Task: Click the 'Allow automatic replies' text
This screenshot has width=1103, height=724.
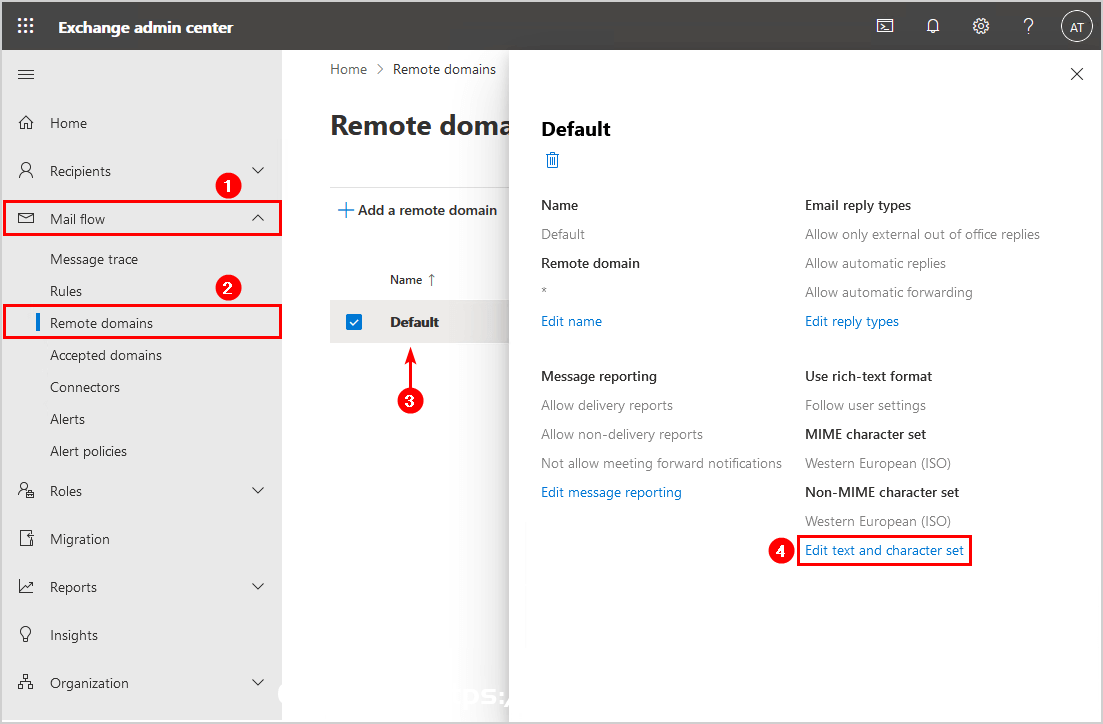Action: click(875, 263)
